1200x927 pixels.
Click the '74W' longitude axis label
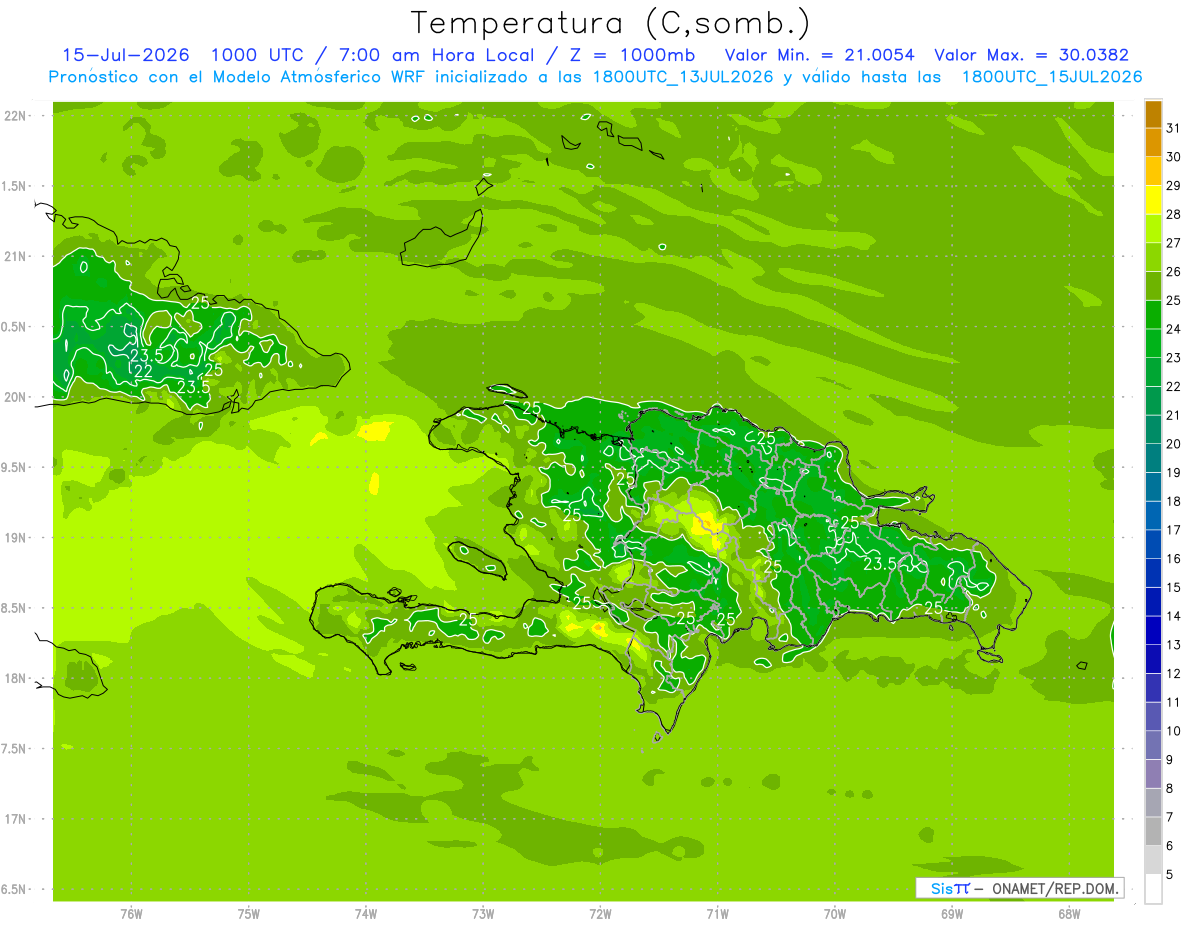365,914
